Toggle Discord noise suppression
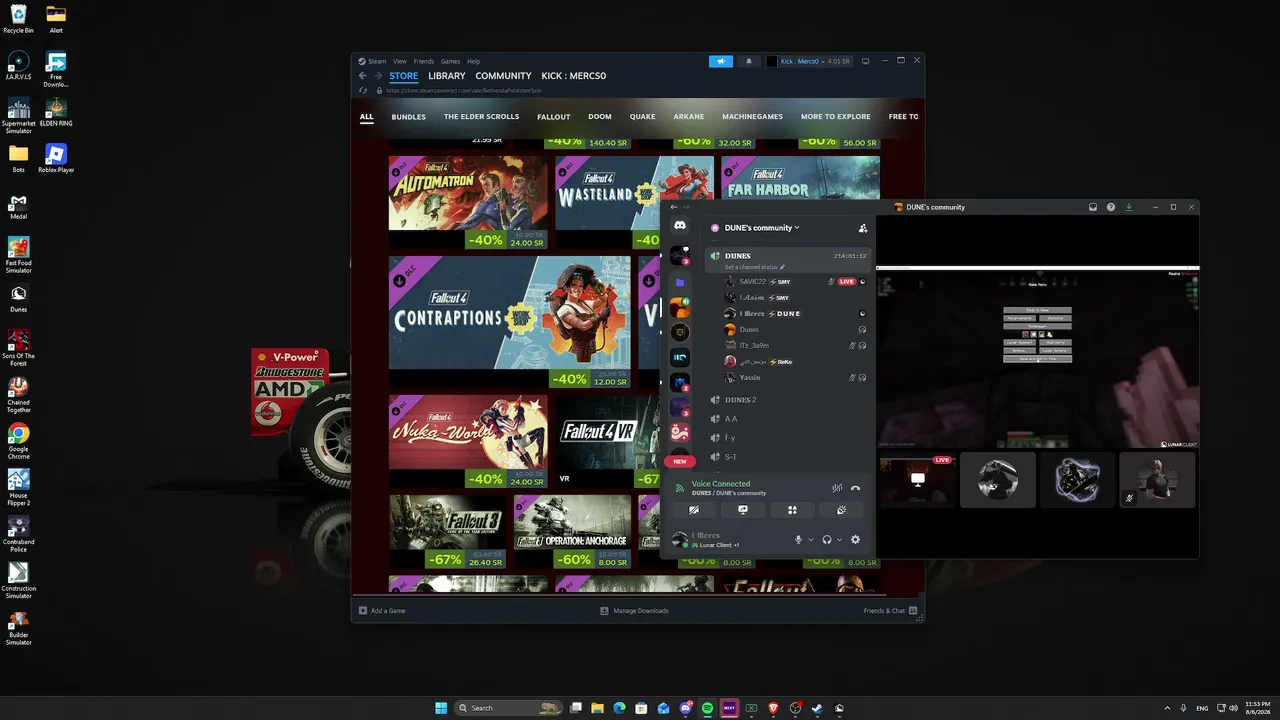This screenshot has width=1280, height=720. point(837,488)
